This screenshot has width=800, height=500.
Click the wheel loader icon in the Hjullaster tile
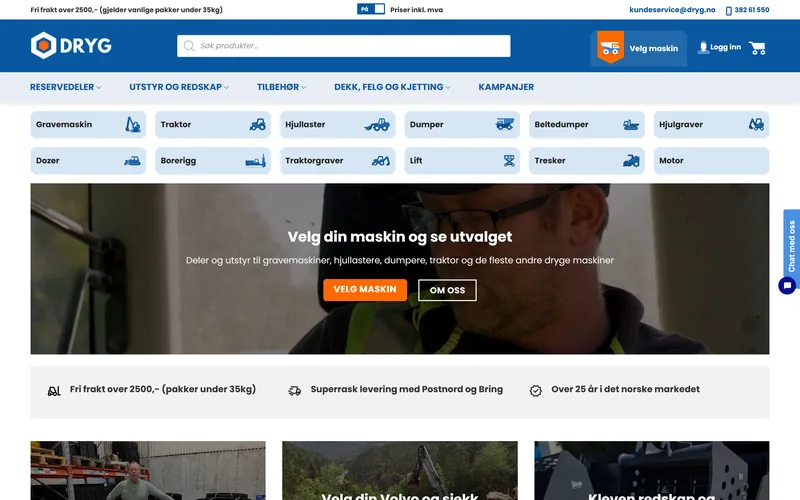tap(377, 124)
